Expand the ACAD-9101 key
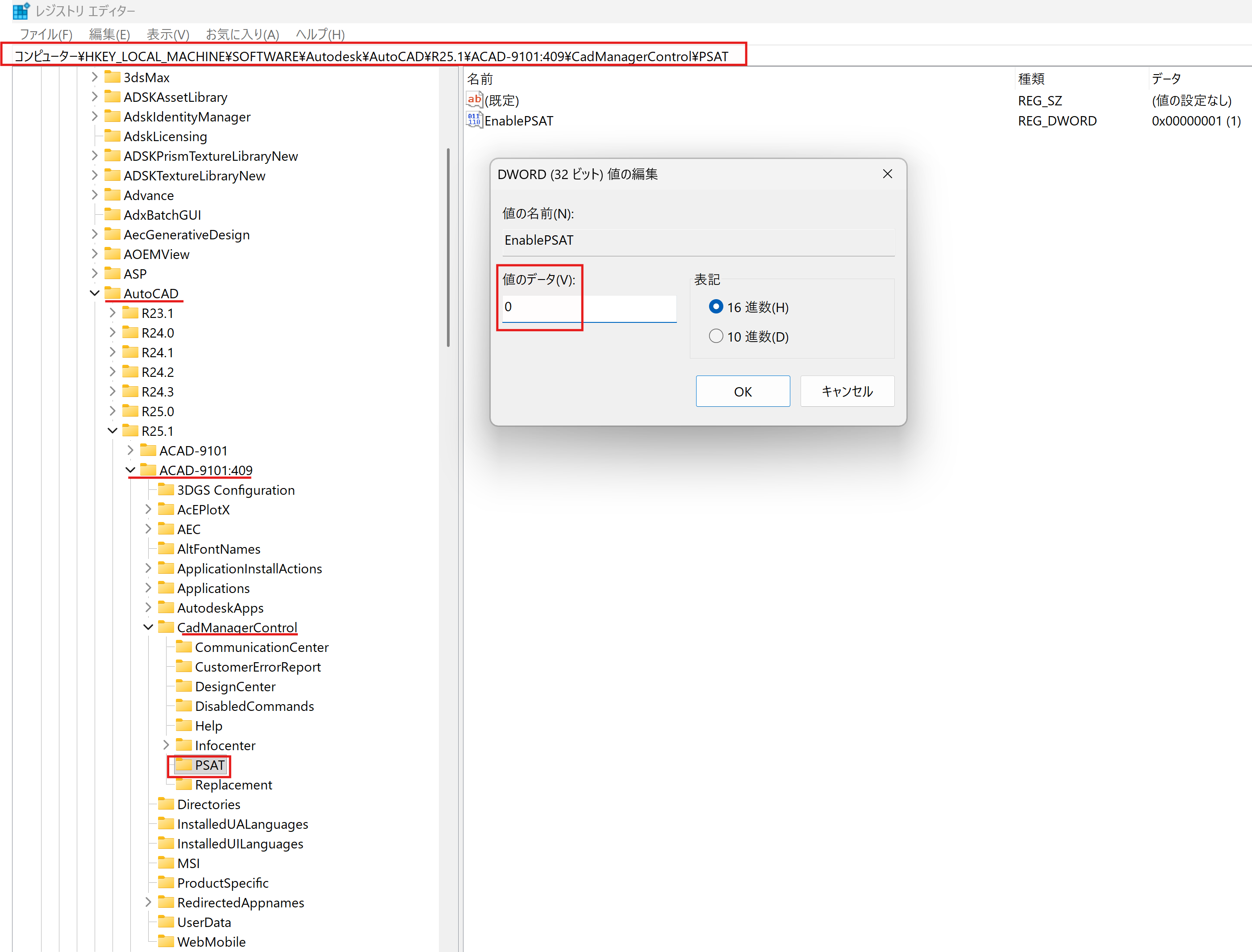The image size is (1252, 952). click(130, 450)
